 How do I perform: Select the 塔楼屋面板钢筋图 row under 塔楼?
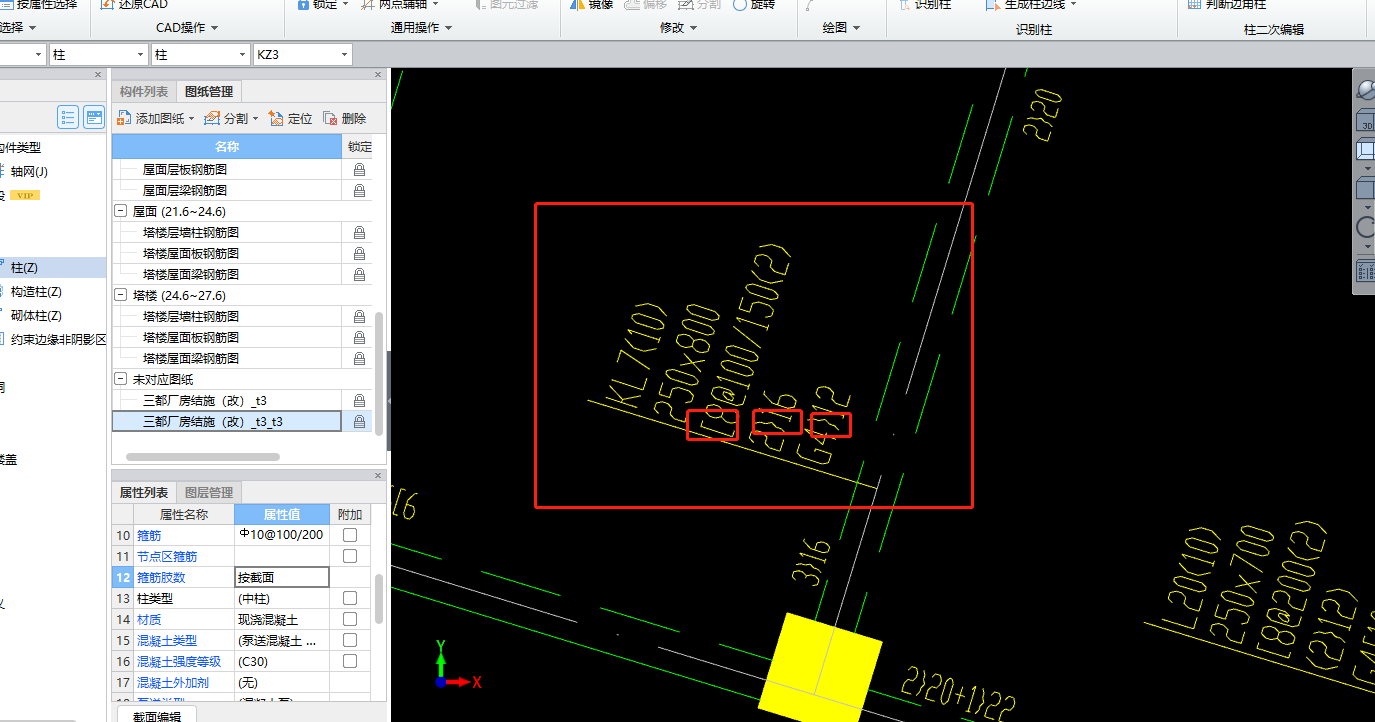click(x=228, y=338)
